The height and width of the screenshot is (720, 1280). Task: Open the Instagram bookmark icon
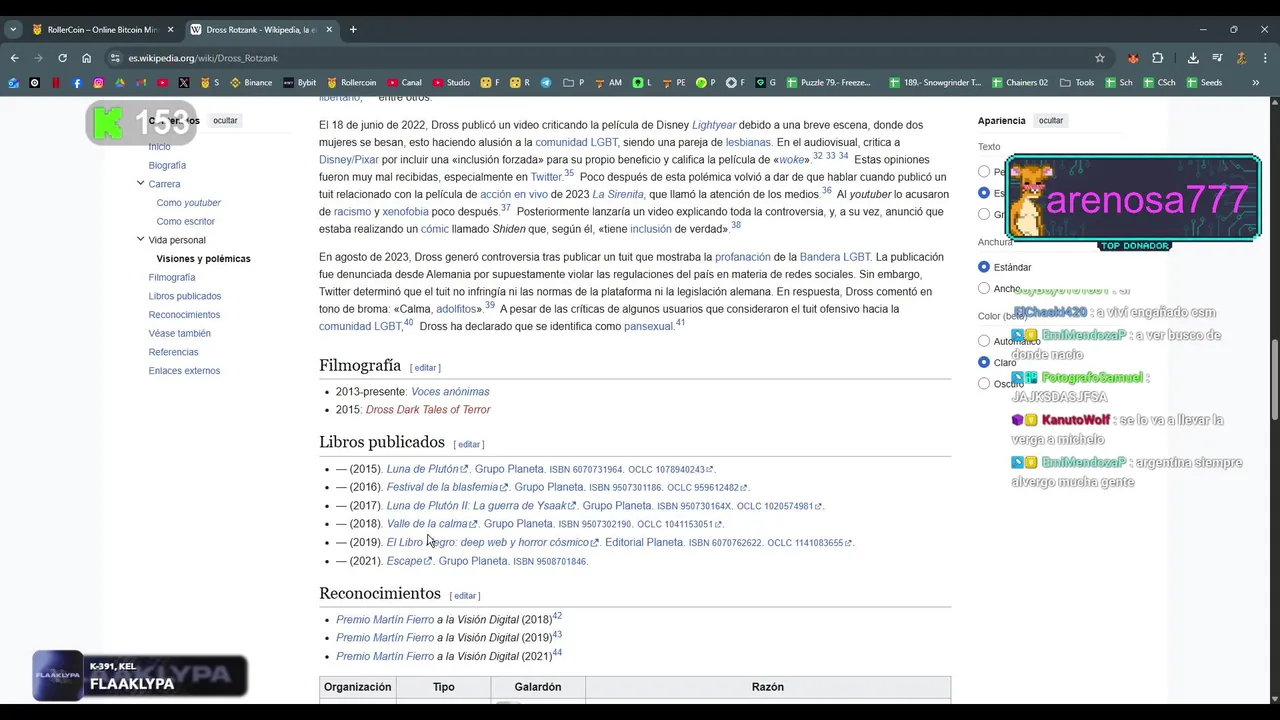pyautogui.click(x=98, y=83)
